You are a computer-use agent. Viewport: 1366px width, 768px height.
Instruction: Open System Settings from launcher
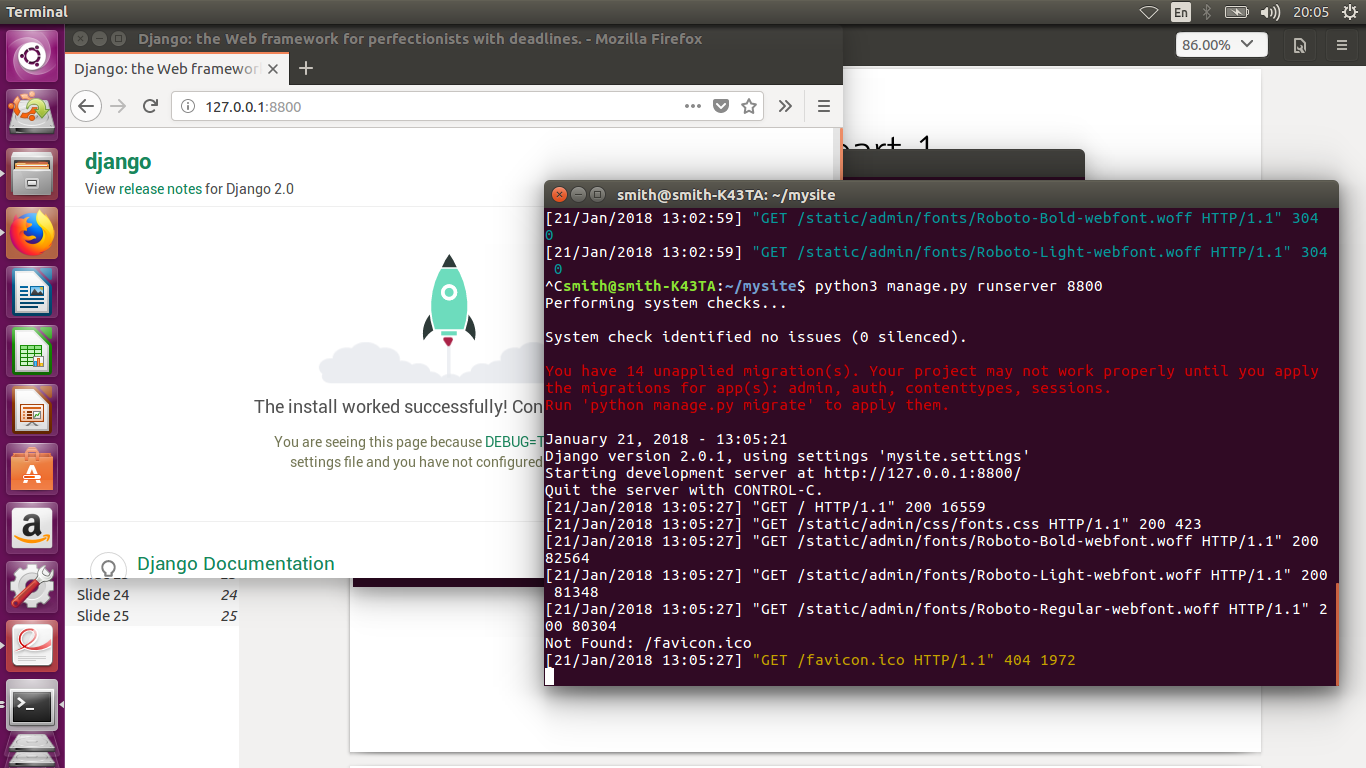point(33,588)
